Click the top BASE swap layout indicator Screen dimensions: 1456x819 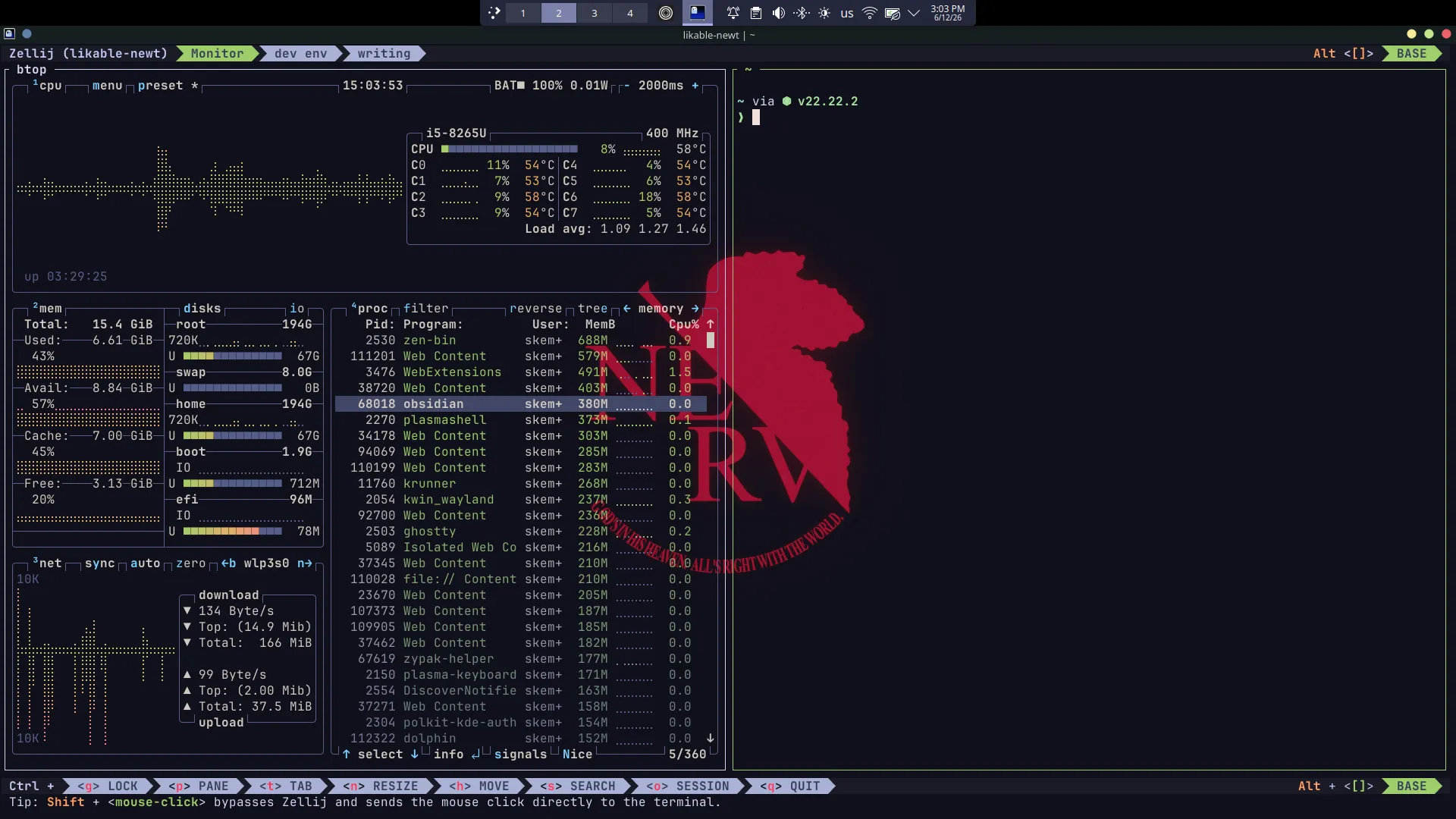pos(1411,53)
